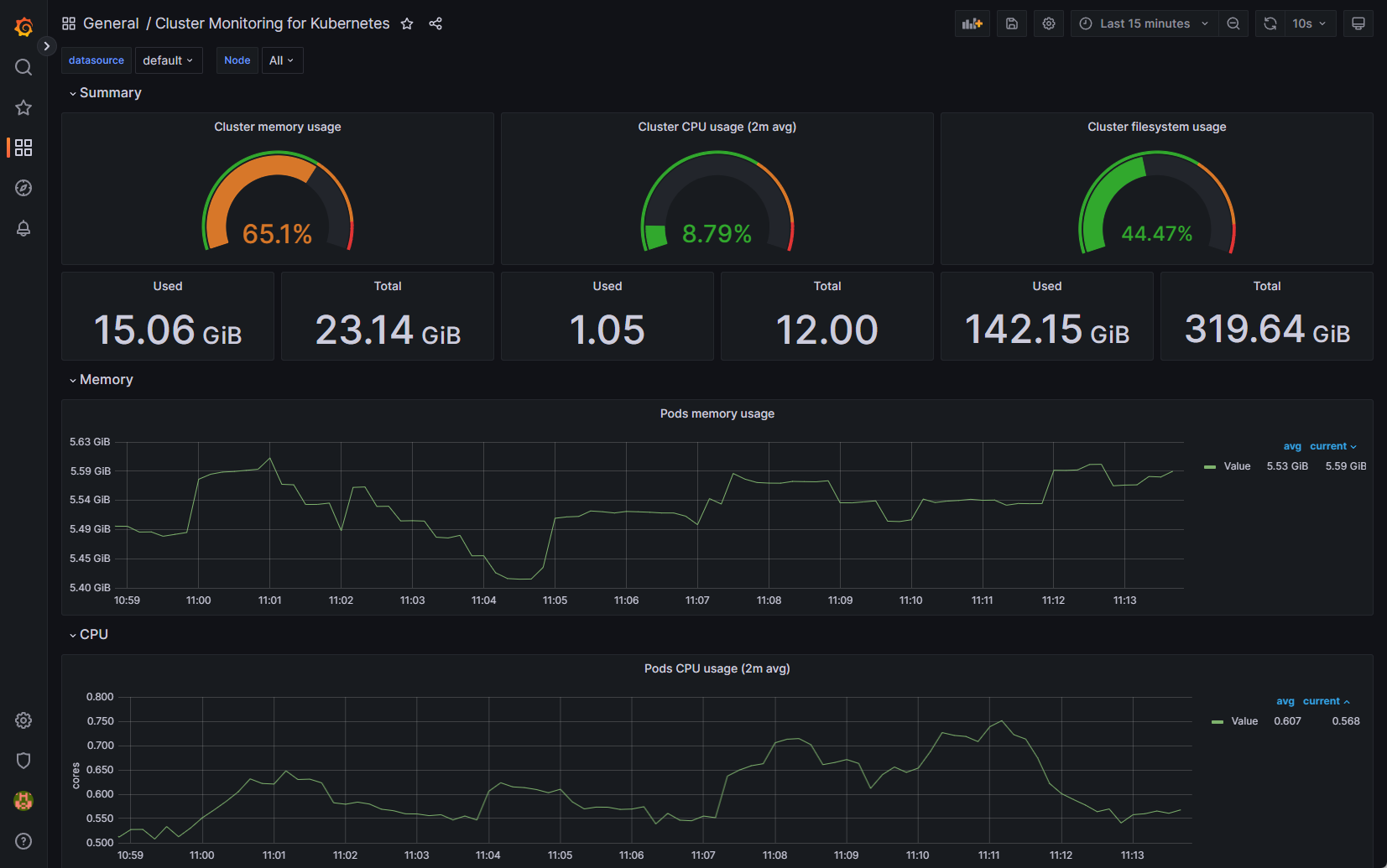Open the 10s refresh interval dropdown

[x=1308, y=23]
